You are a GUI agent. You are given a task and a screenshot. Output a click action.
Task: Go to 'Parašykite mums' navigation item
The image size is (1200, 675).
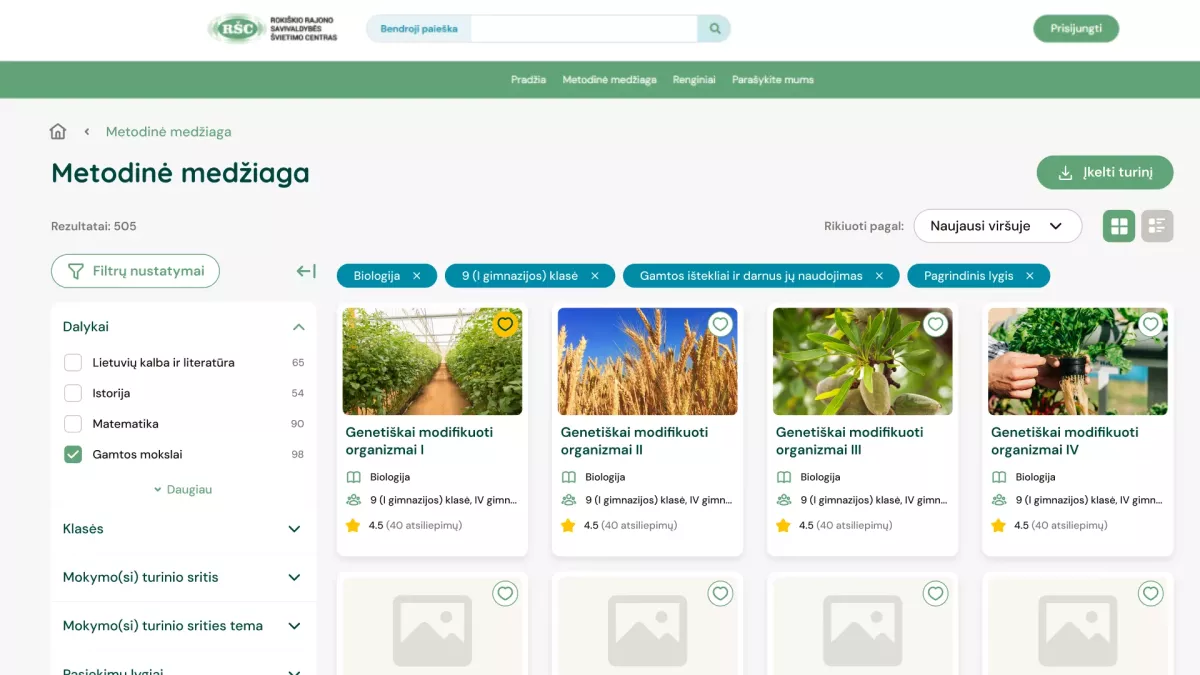click(x=772, y=79)
